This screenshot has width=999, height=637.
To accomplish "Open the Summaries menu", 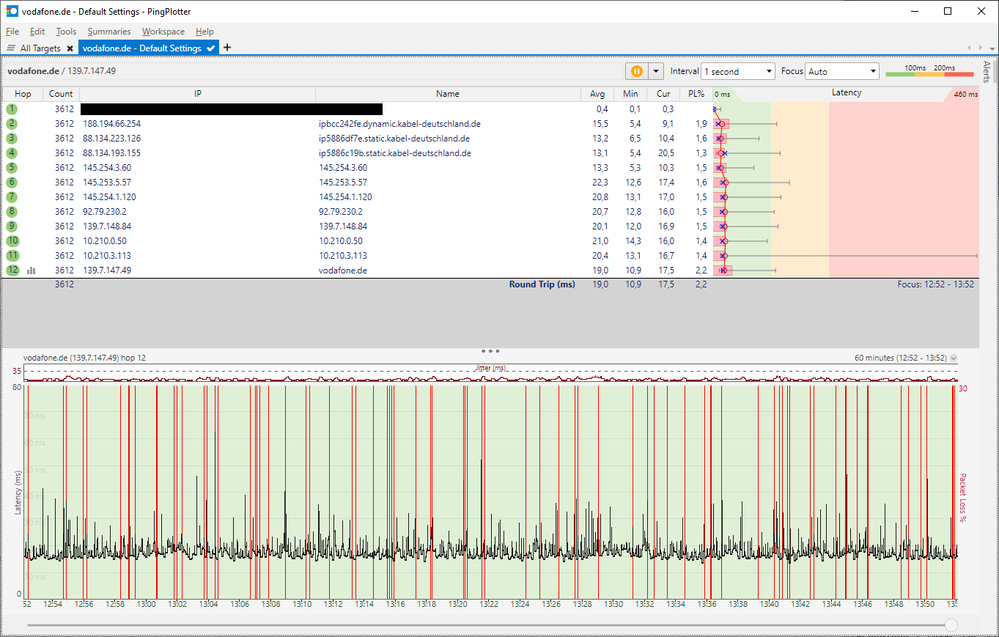I will pos(108,32).
